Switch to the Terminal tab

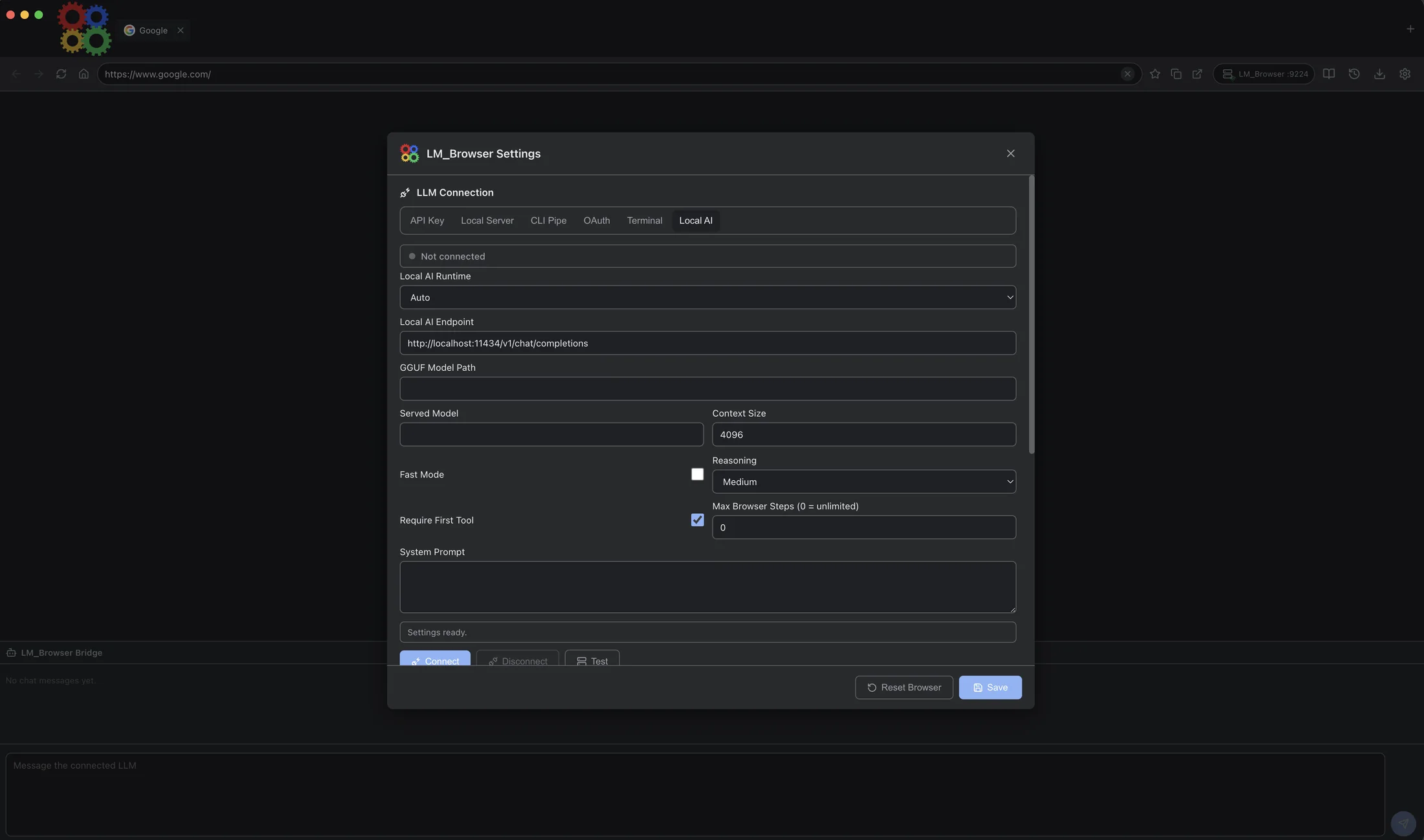(x=645, y=221)
